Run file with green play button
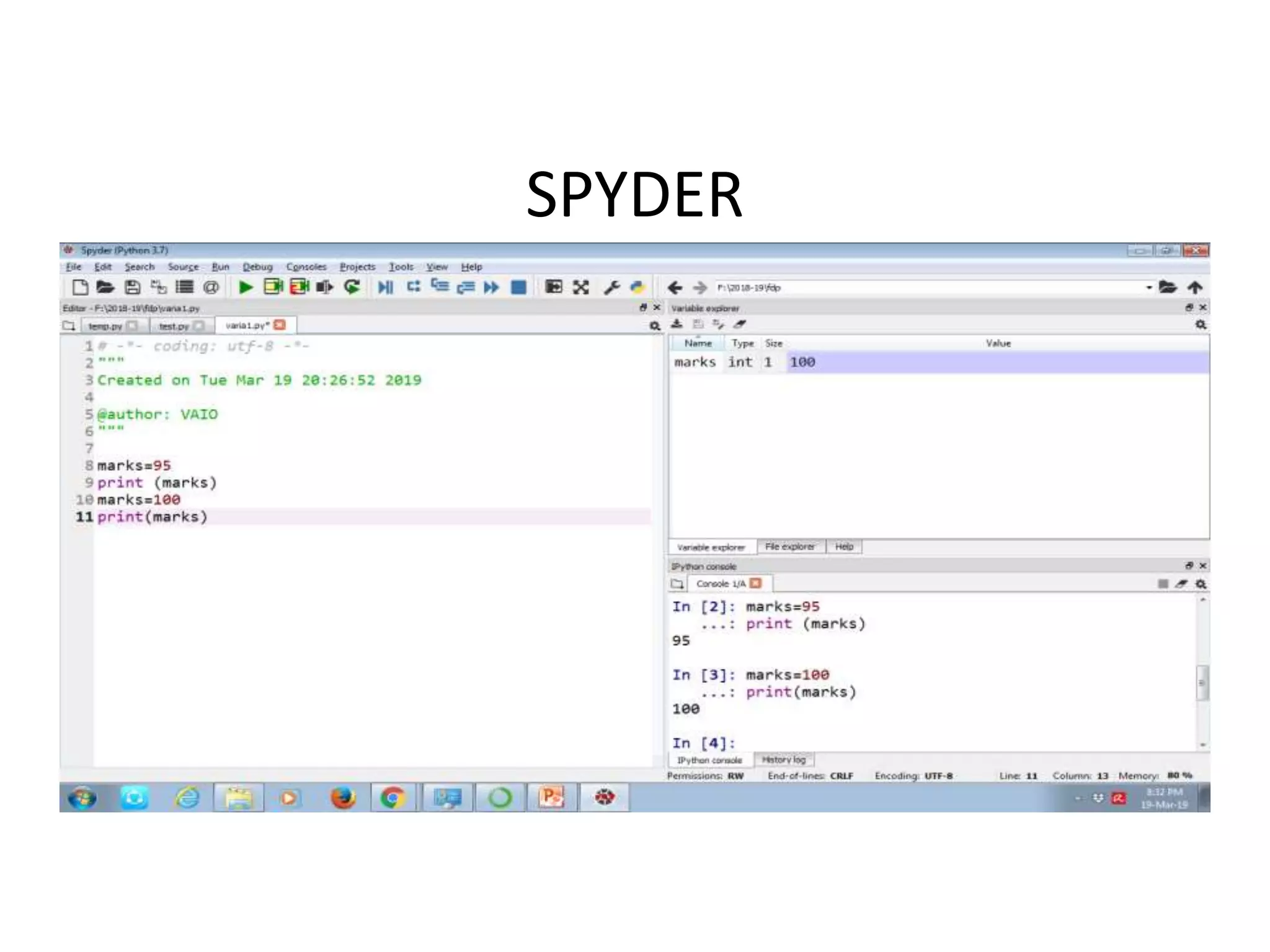This screenshot has height=952, width=1270. (246, 287)
